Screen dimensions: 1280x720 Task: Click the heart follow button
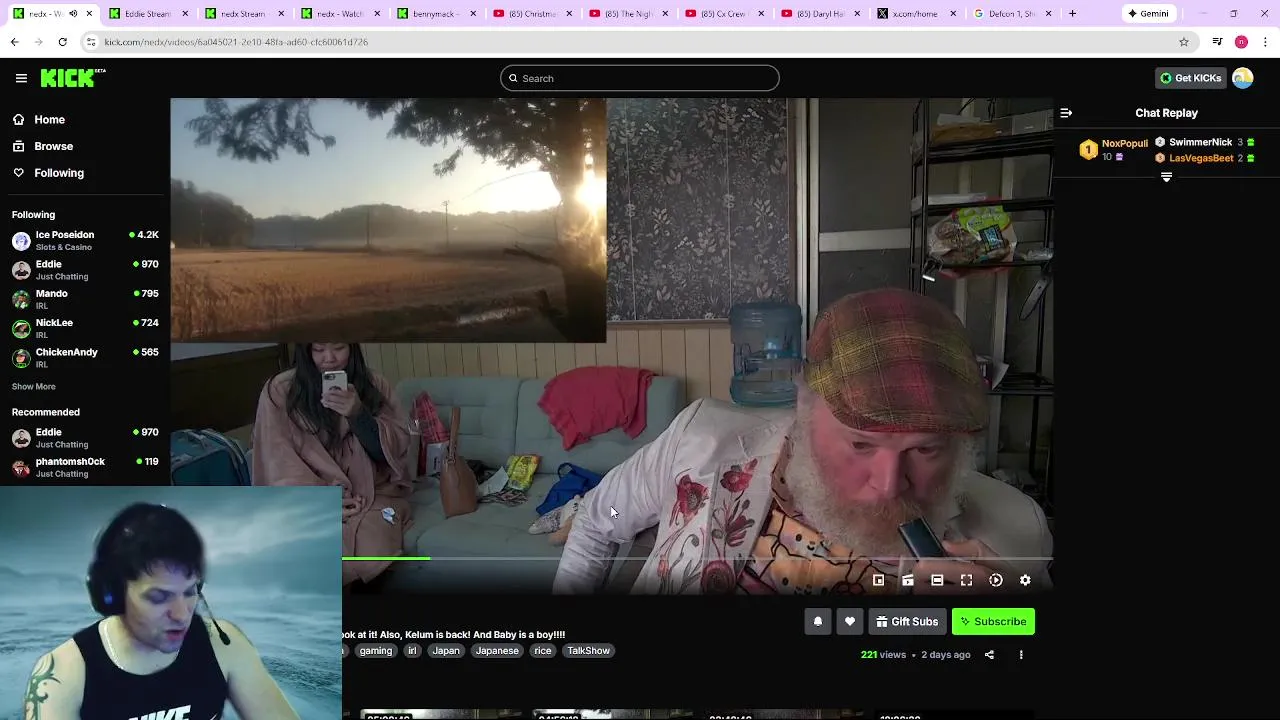pyautogui.click(x=850, y=621)
